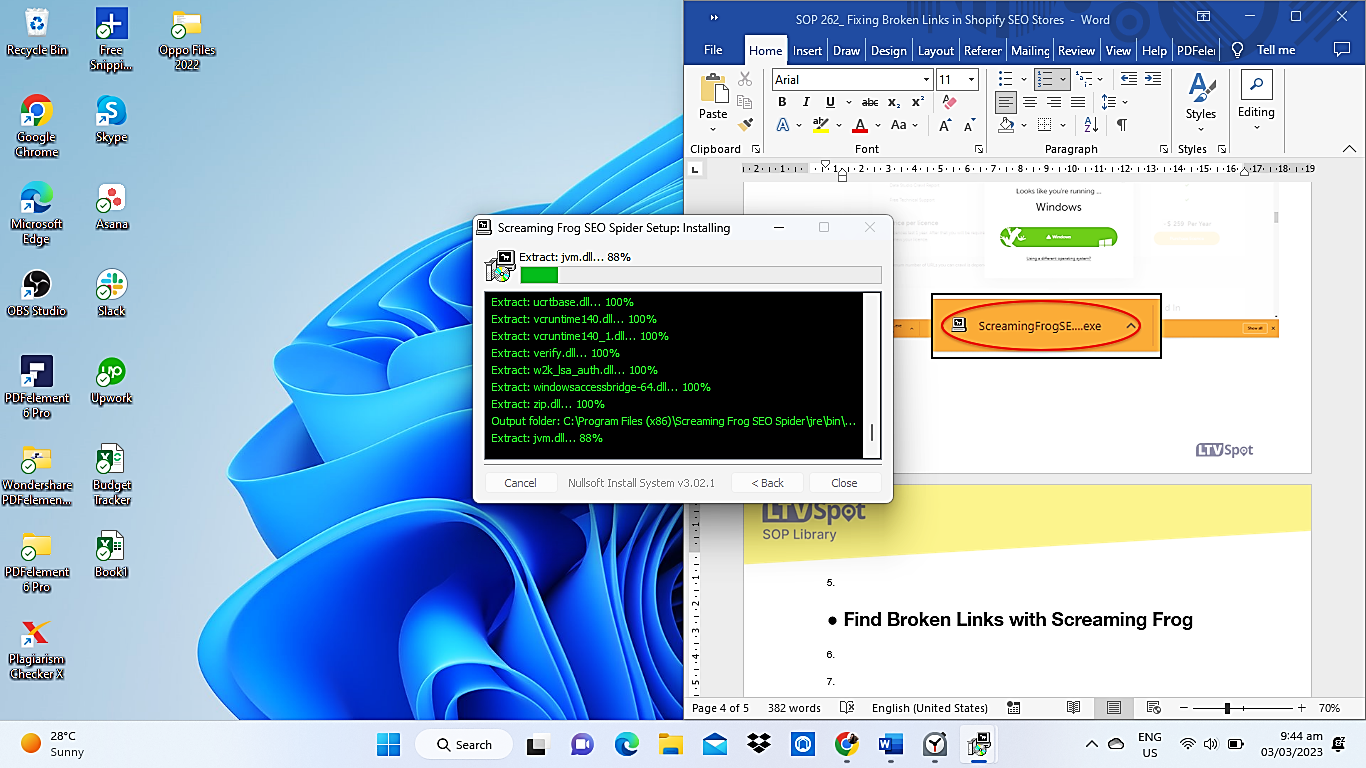Open the Find search icon above Editing
The width and height of the screenshot is (1366, 768).
(x=1256, y=84)
